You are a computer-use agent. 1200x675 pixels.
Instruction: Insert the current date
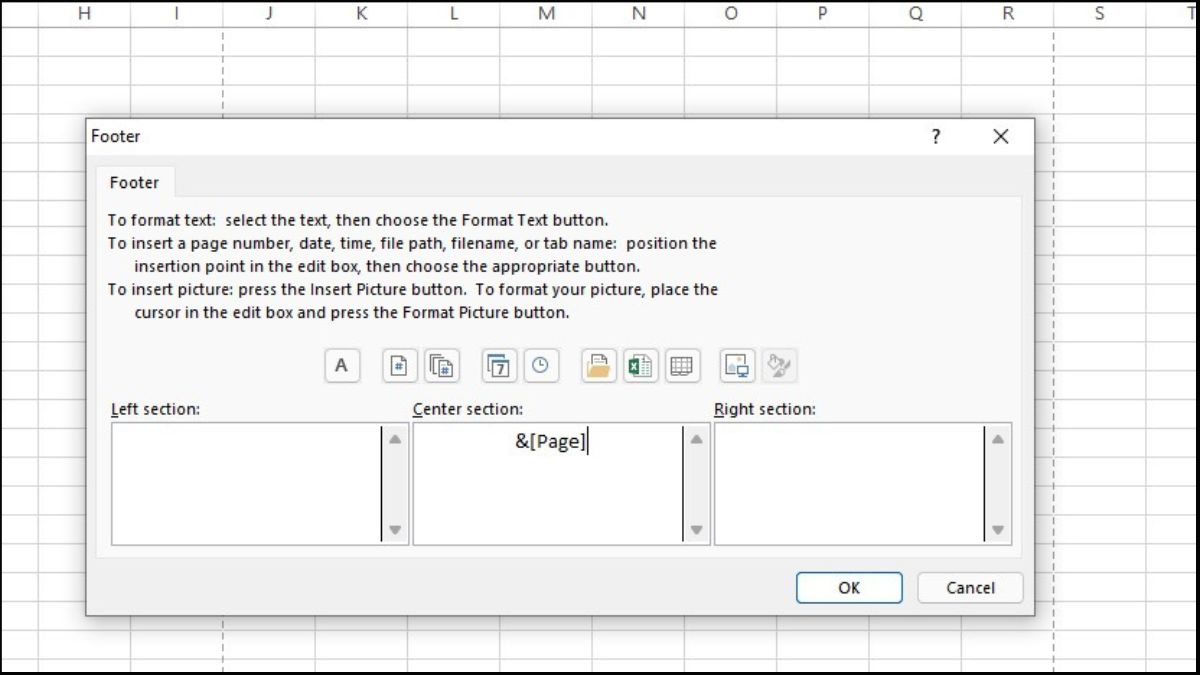click(498, 365)
